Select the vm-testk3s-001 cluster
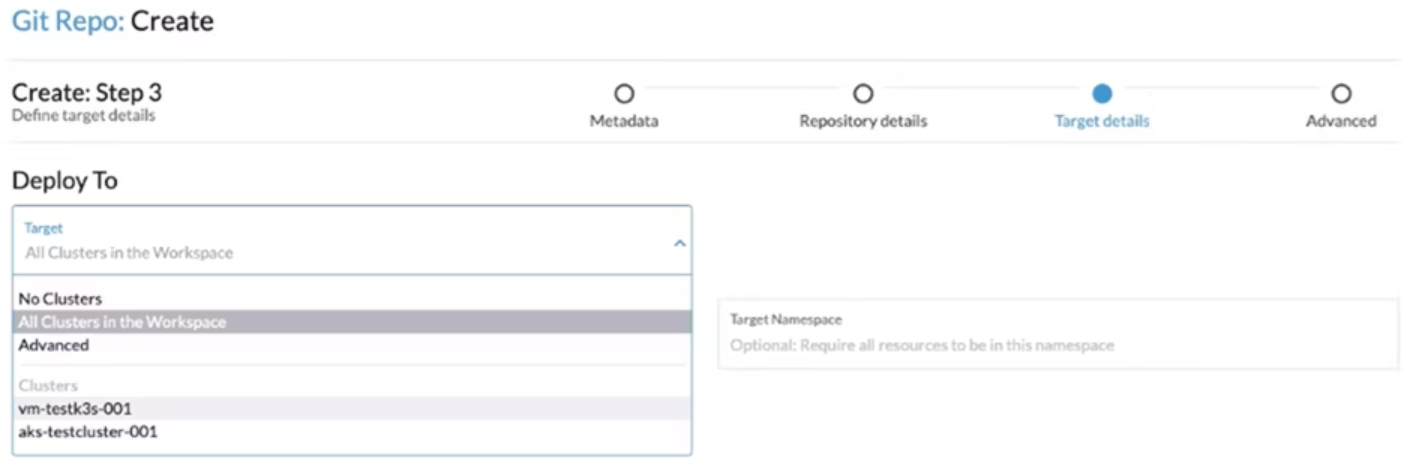 click(75, 408)
